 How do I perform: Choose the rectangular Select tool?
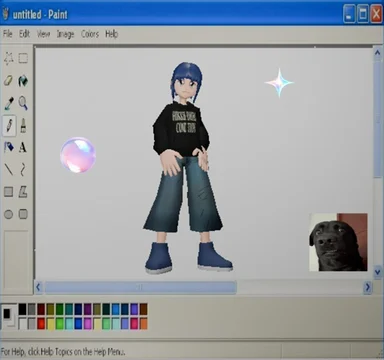[23, 59]
